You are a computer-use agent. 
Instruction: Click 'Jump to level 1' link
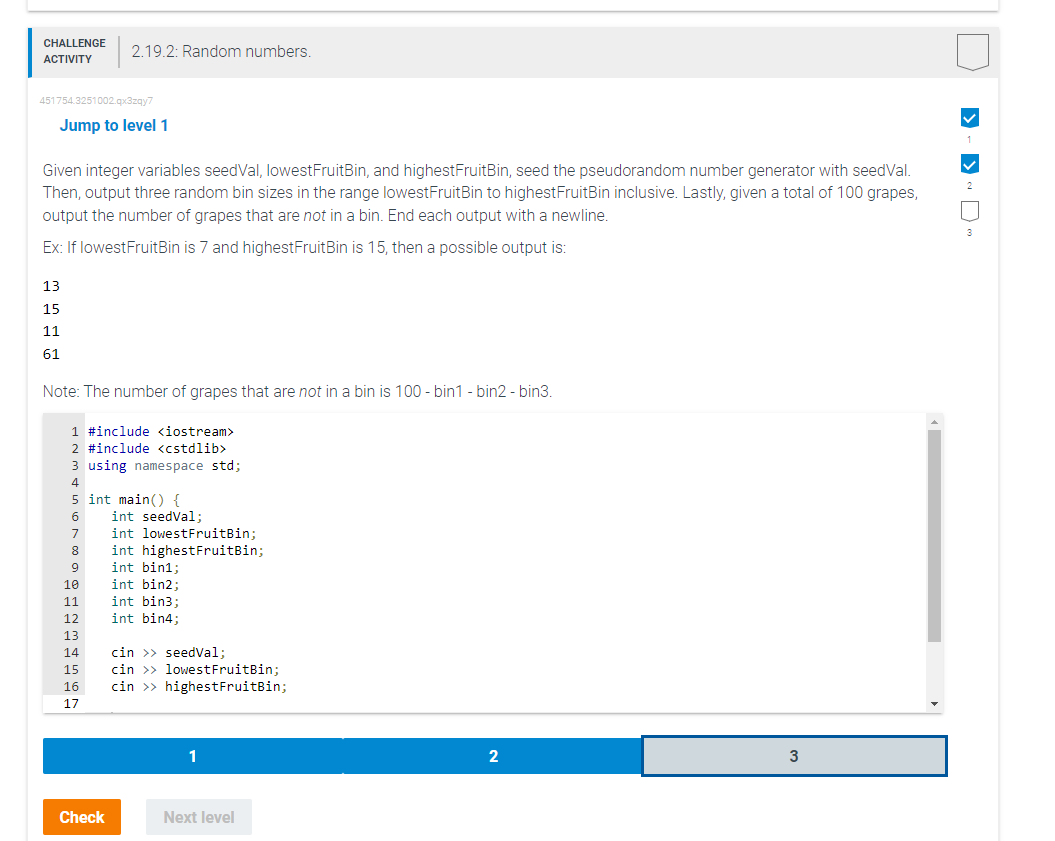tap(114, 125)
